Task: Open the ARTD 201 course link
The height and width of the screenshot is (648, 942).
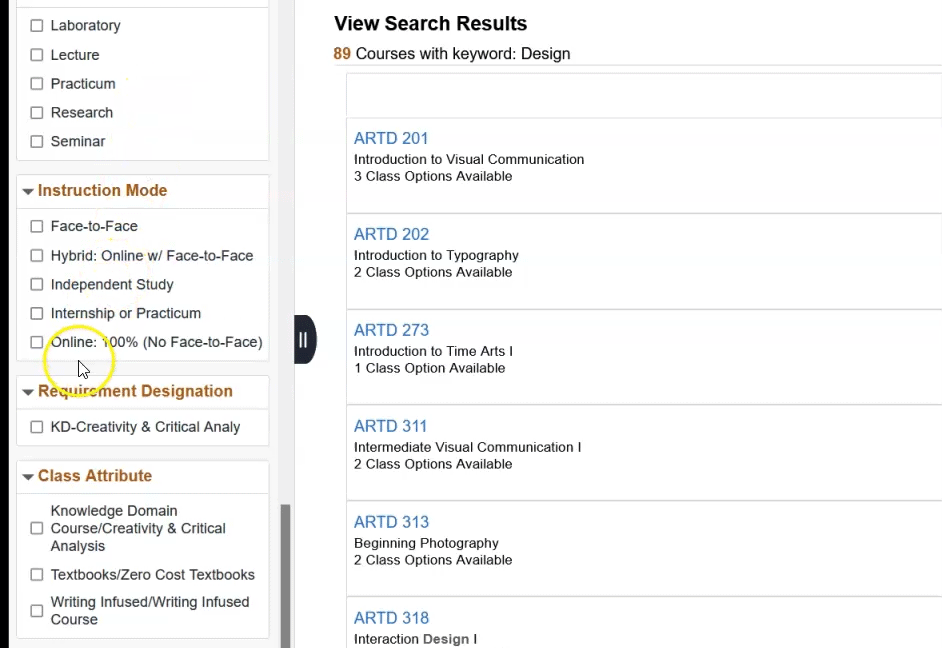Action: [x=391, y=139]
